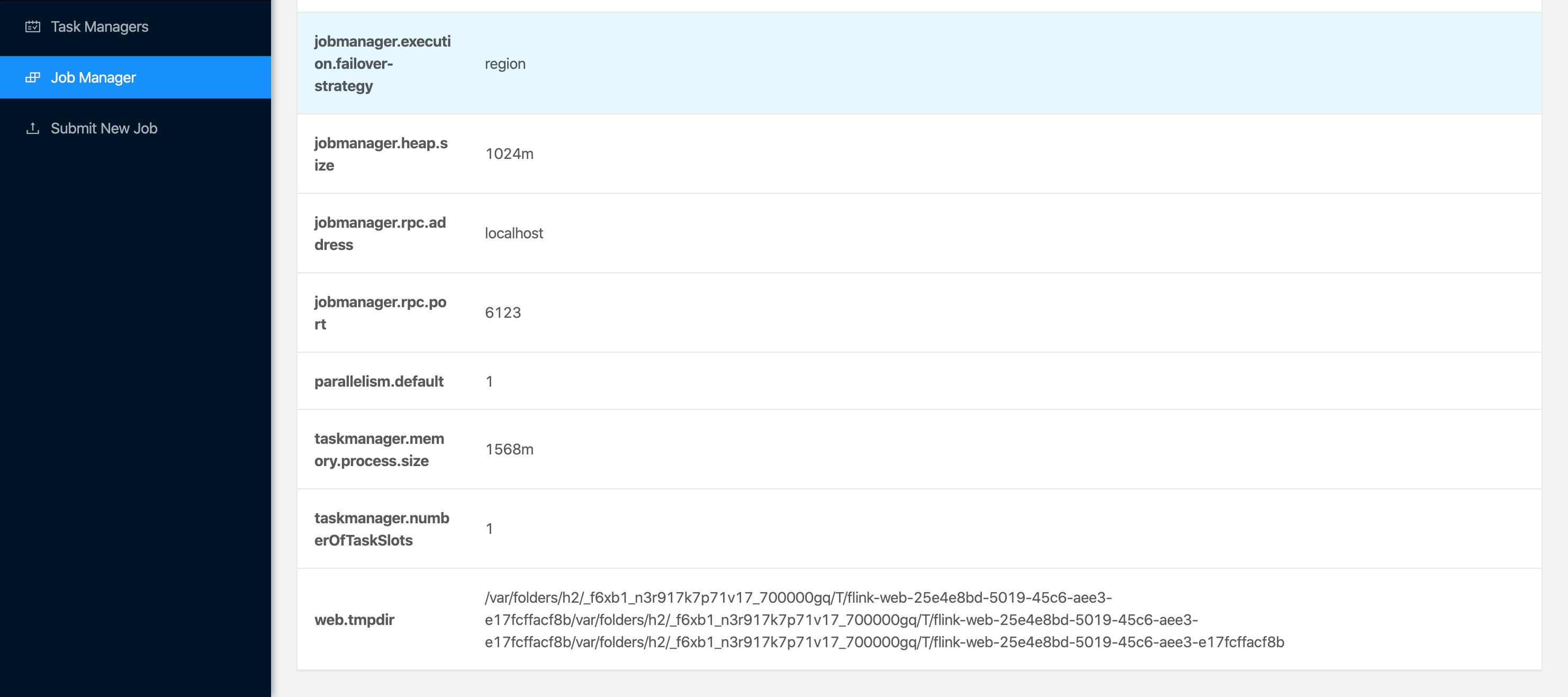Click the 1568m memory value
This screenshot has height=697, width=1568.
tap(509, 449)
